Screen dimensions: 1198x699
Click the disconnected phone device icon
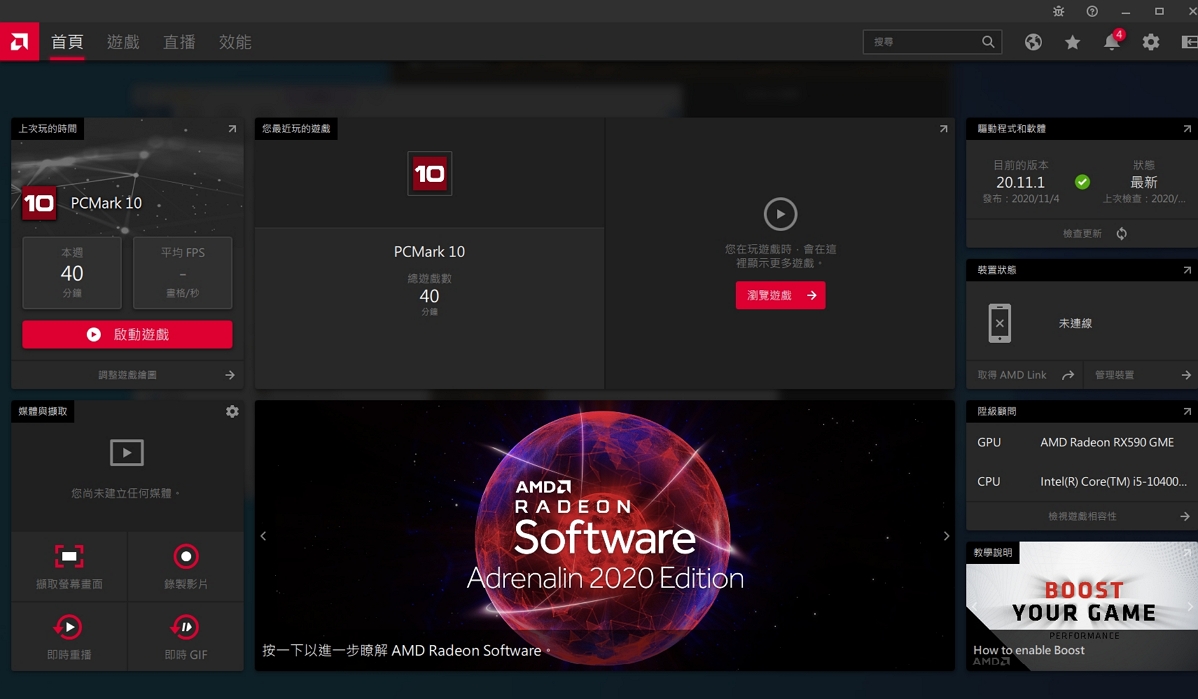pyautogui.click(x=999, y=323)
